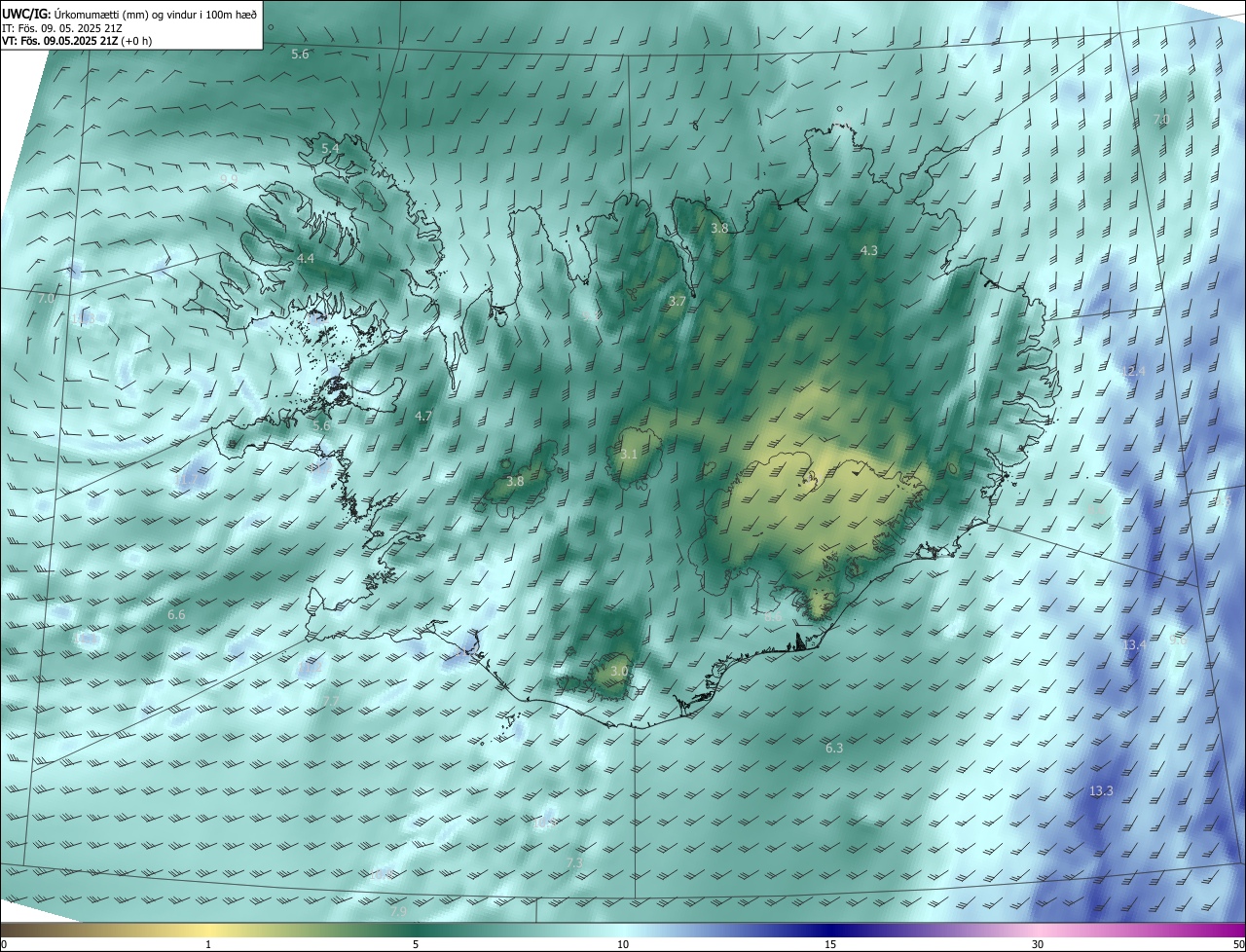Select the 7.9 value near the color bar

(x=398, y=912)
